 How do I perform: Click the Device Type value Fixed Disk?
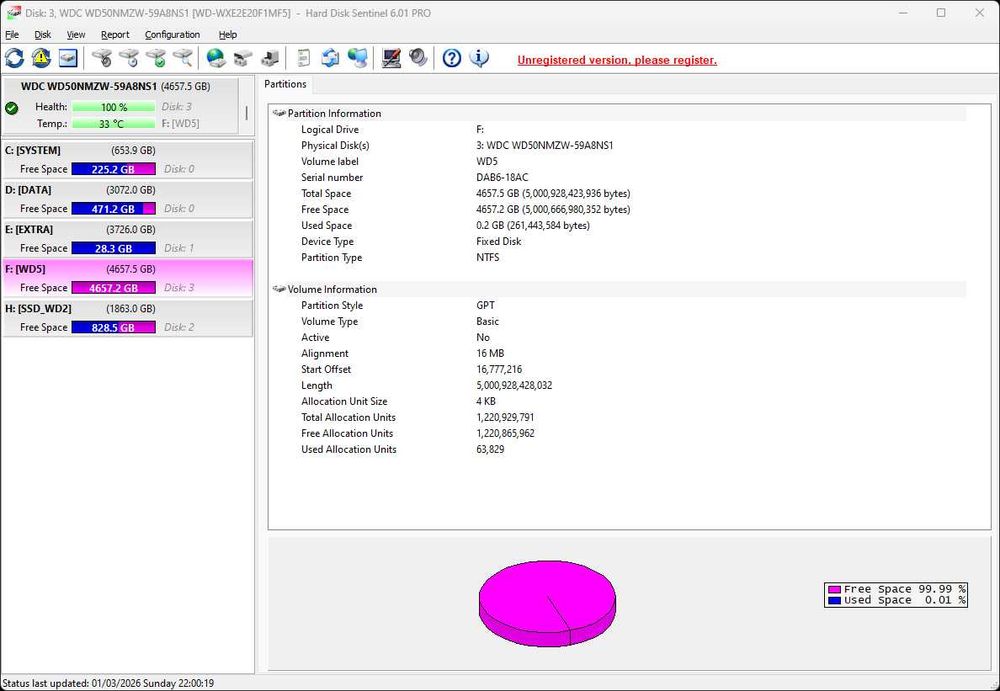click(x=499, y=241)
